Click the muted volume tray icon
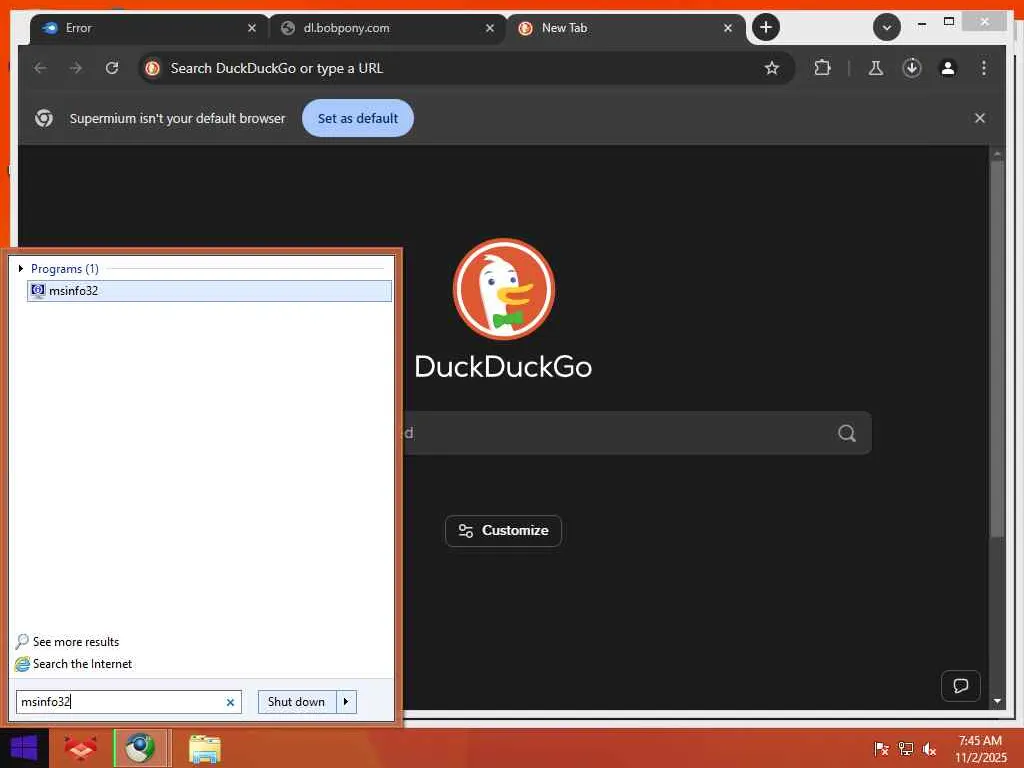 click(x=929, y=748)
